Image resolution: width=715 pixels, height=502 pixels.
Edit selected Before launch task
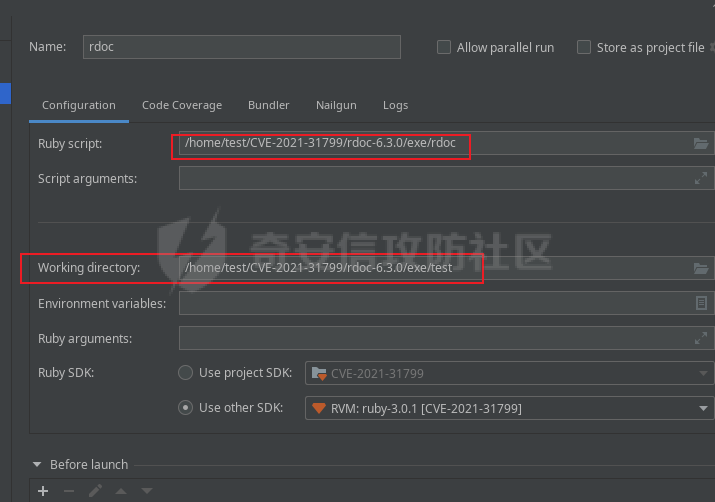click(95, 491)
